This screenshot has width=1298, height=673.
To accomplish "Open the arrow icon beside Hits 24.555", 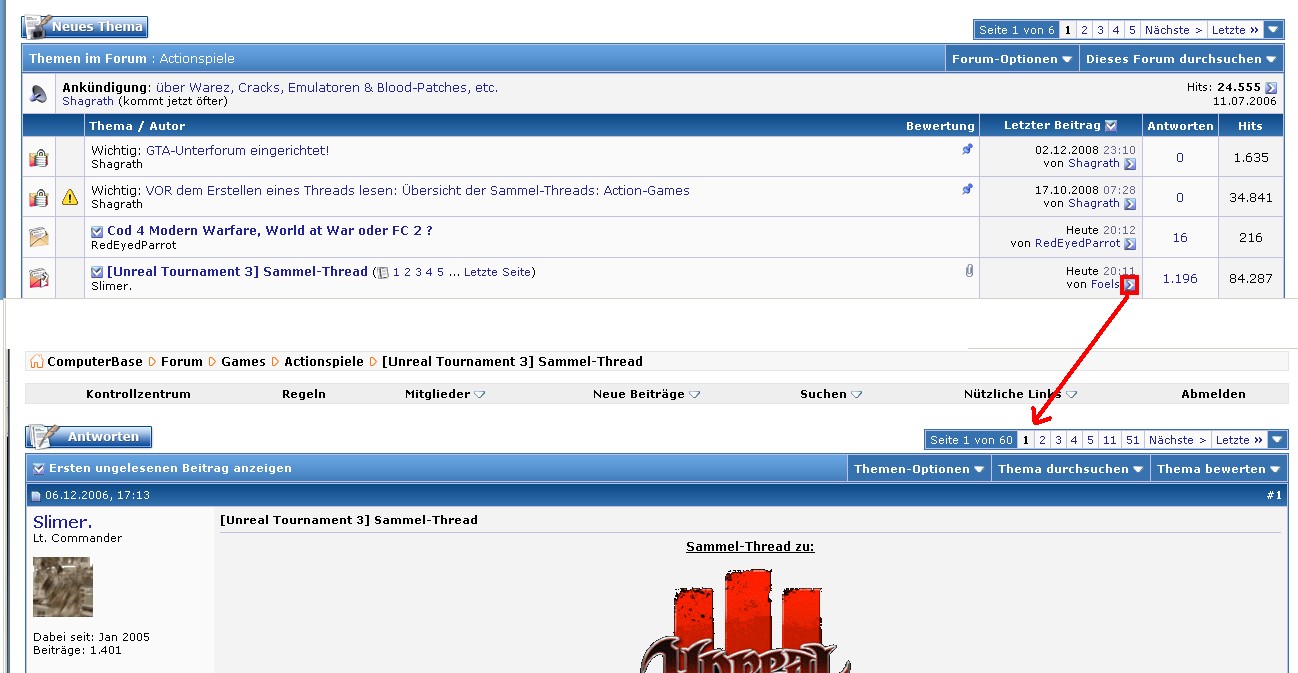I will pyautogui.click(x=1271, y=88).
